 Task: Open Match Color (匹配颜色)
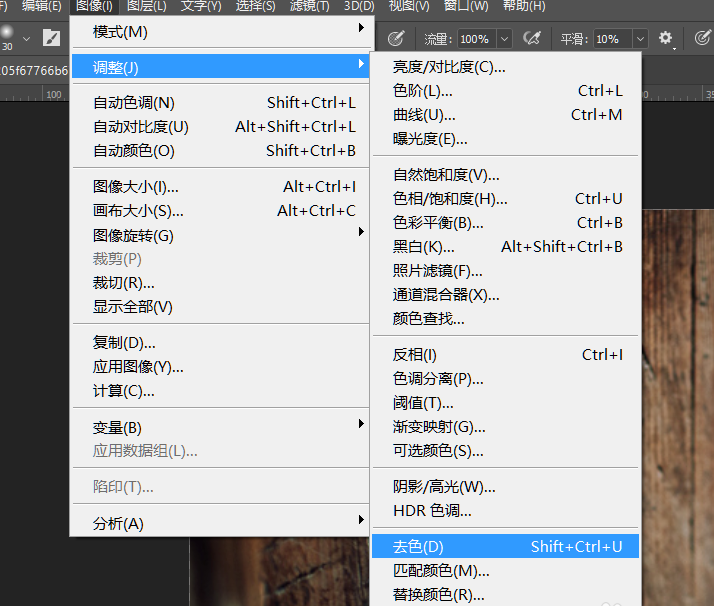tap(505, 570)
